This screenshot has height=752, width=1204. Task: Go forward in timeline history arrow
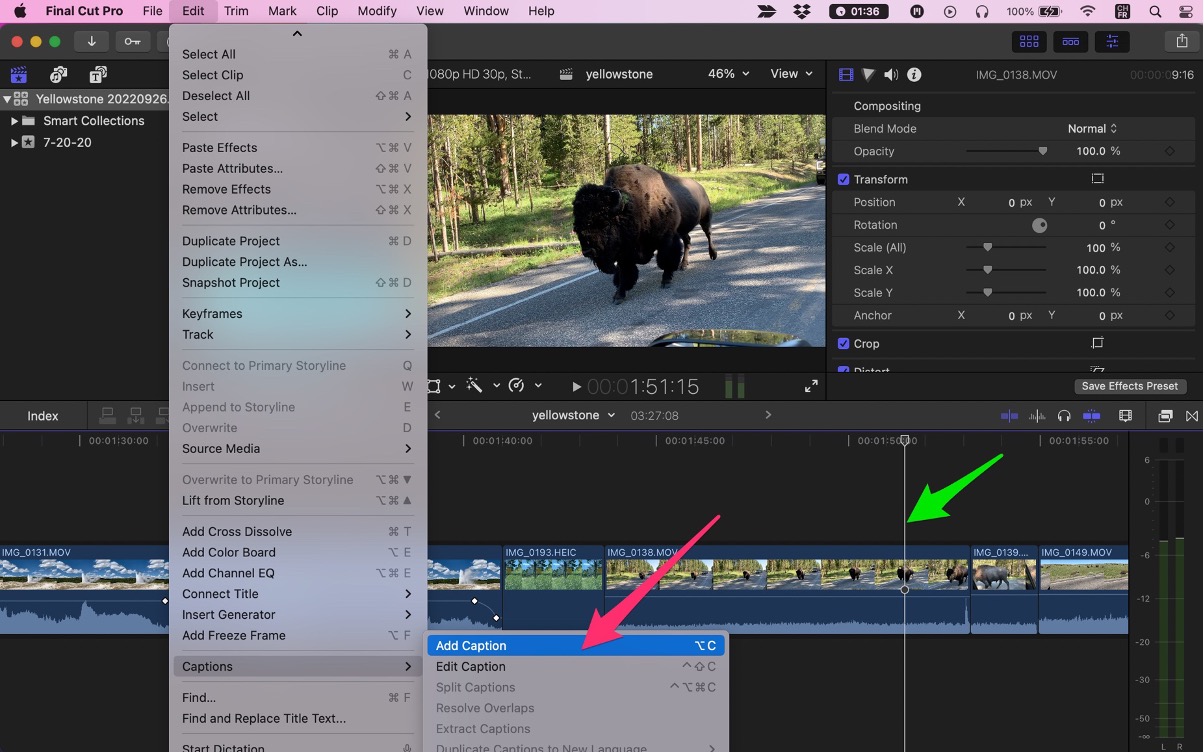[768, 415]
